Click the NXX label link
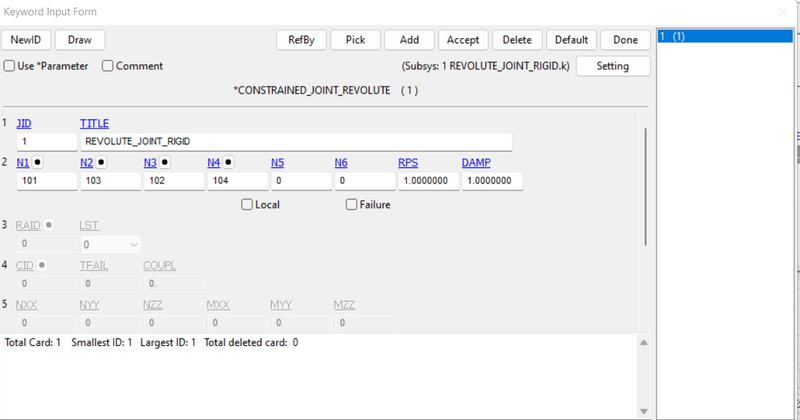The image size is (800, 420). (x=27, y=305)
